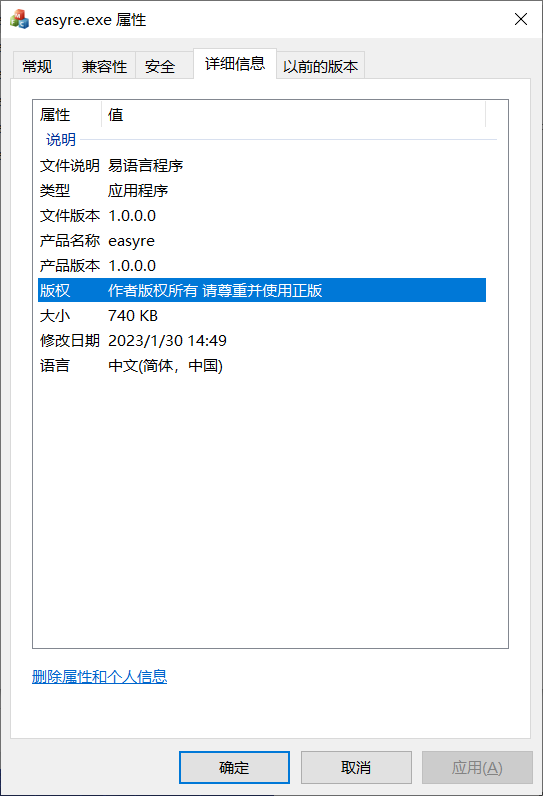Select the 修改日期 row
The image size is (543, 796).
(262, 341)
